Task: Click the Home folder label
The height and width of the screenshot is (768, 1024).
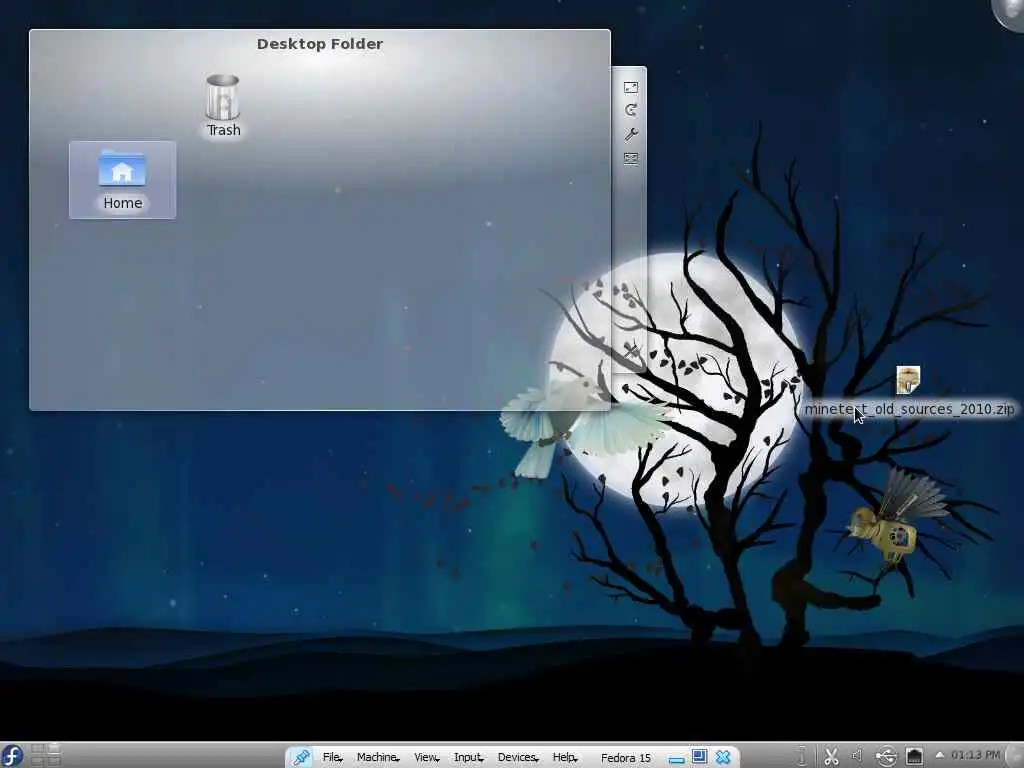Action: [122, 203]
